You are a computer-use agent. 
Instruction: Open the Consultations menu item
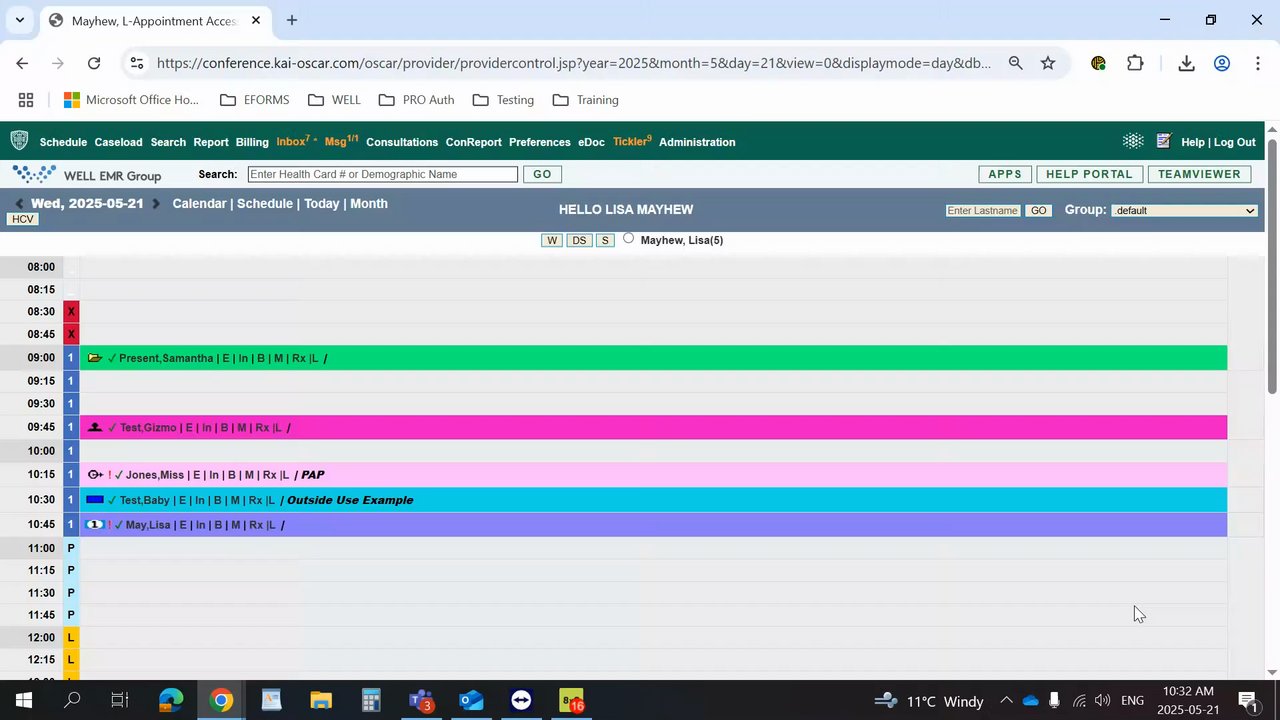tap(402, 142)
